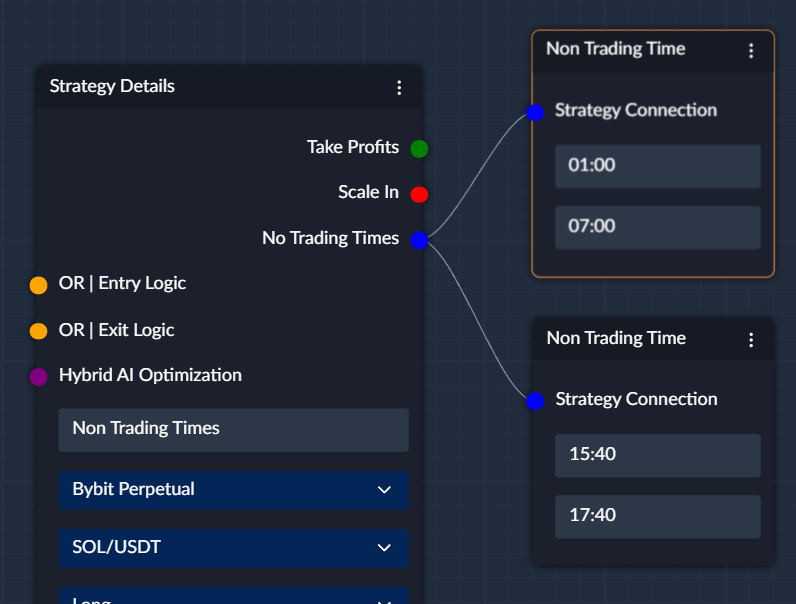This screenshot has width=796, height=604.
Task: Edit the 01:00 start time field
Action: pyautogui.click(x=658, y=166)
